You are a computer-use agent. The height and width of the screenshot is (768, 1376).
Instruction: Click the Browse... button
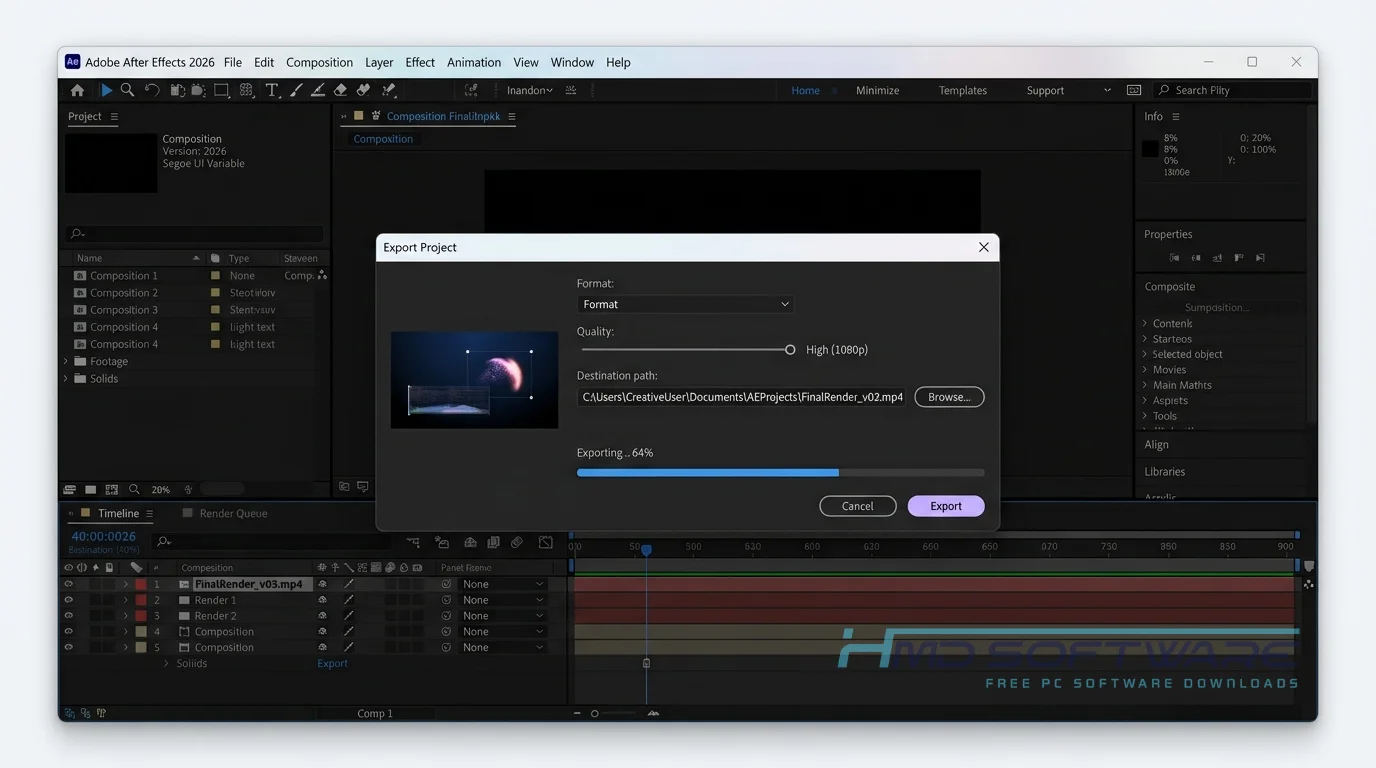pyautogui.click(x=949, y=397)
